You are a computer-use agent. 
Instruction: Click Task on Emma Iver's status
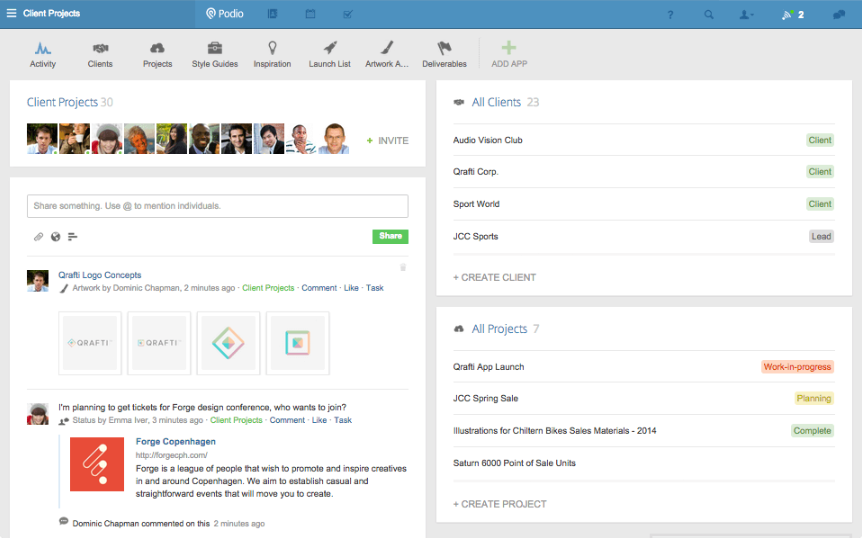343,420
